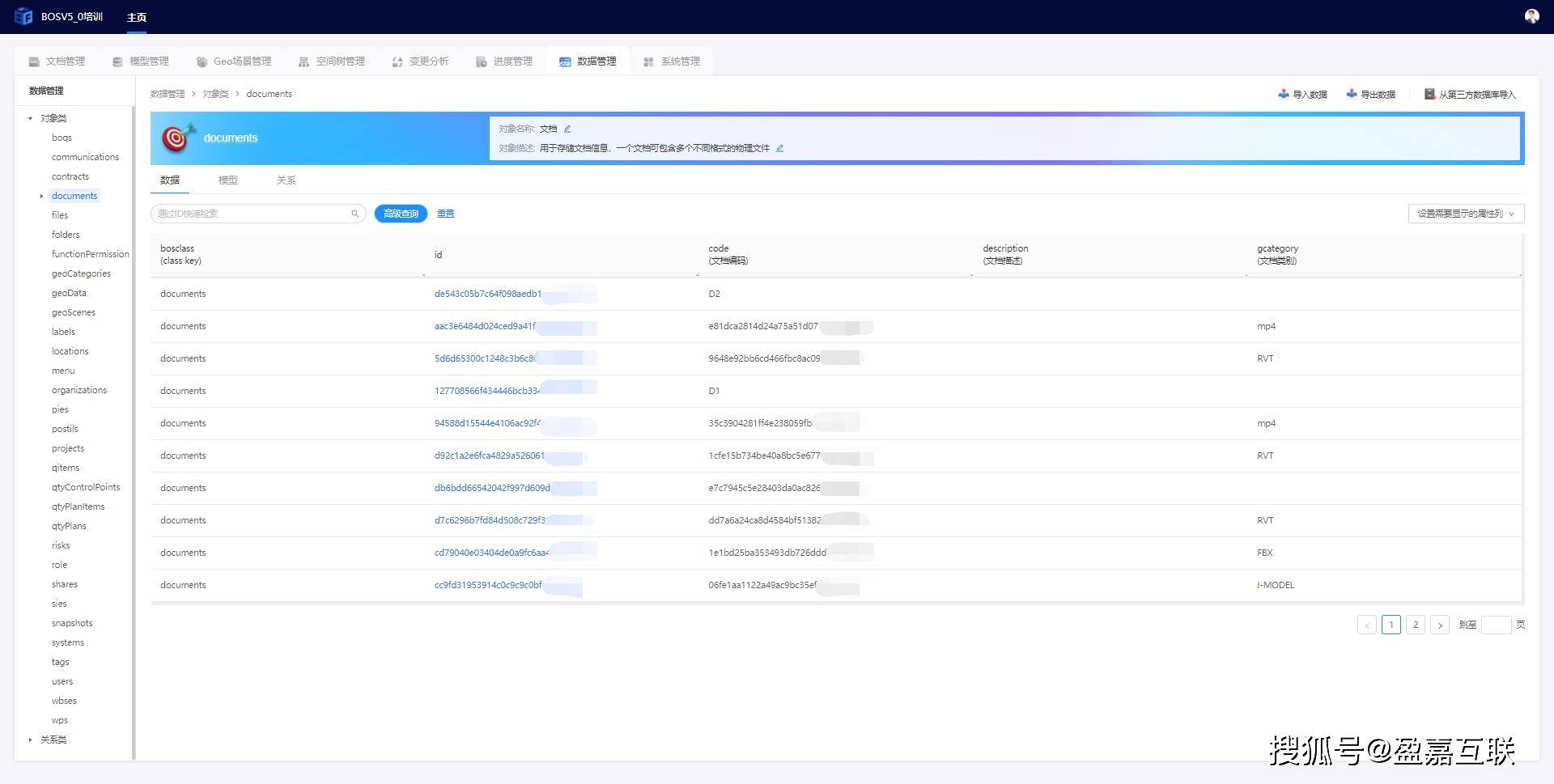Focus the ID quick search field
Viewport: 1554px width, 784px height.
(251, 214)
